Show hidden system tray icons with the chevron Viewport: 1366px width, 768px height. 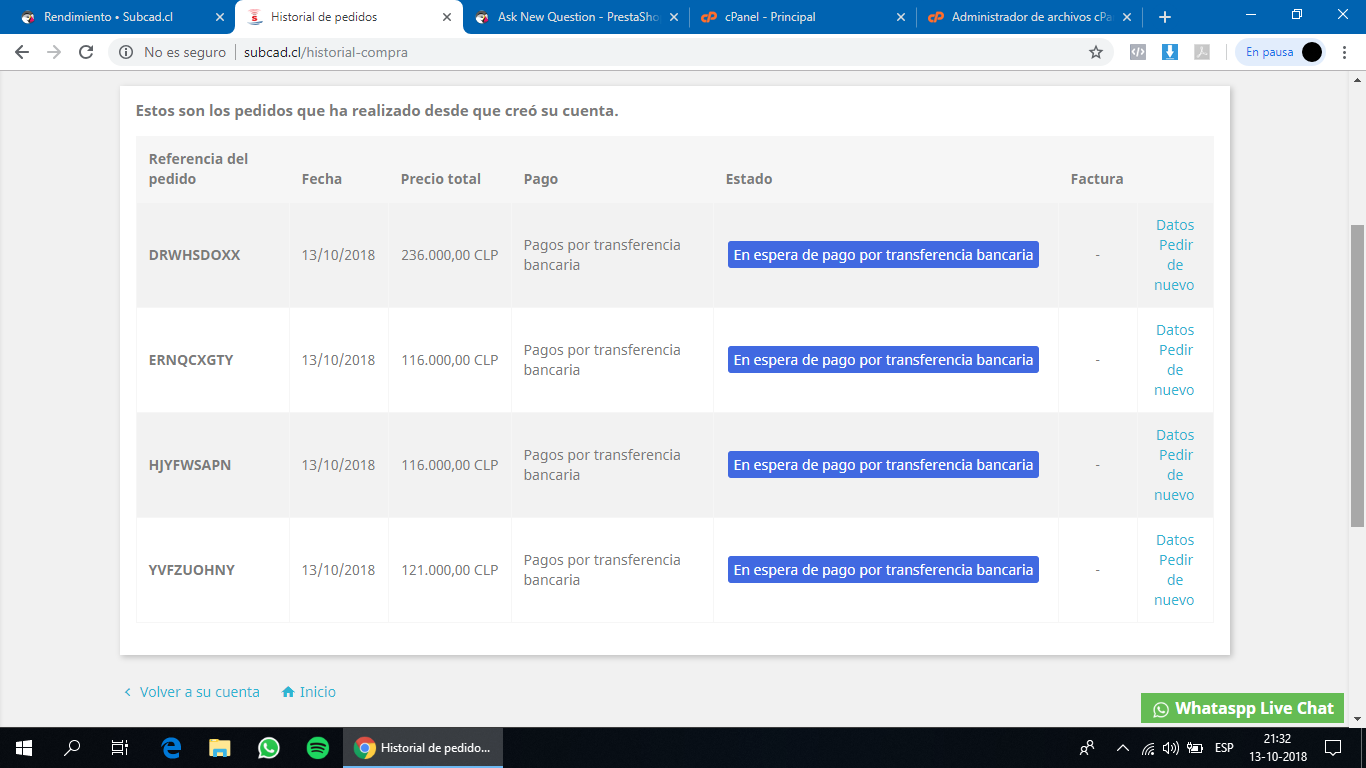pyautogui.click(x=1122, y=747)
